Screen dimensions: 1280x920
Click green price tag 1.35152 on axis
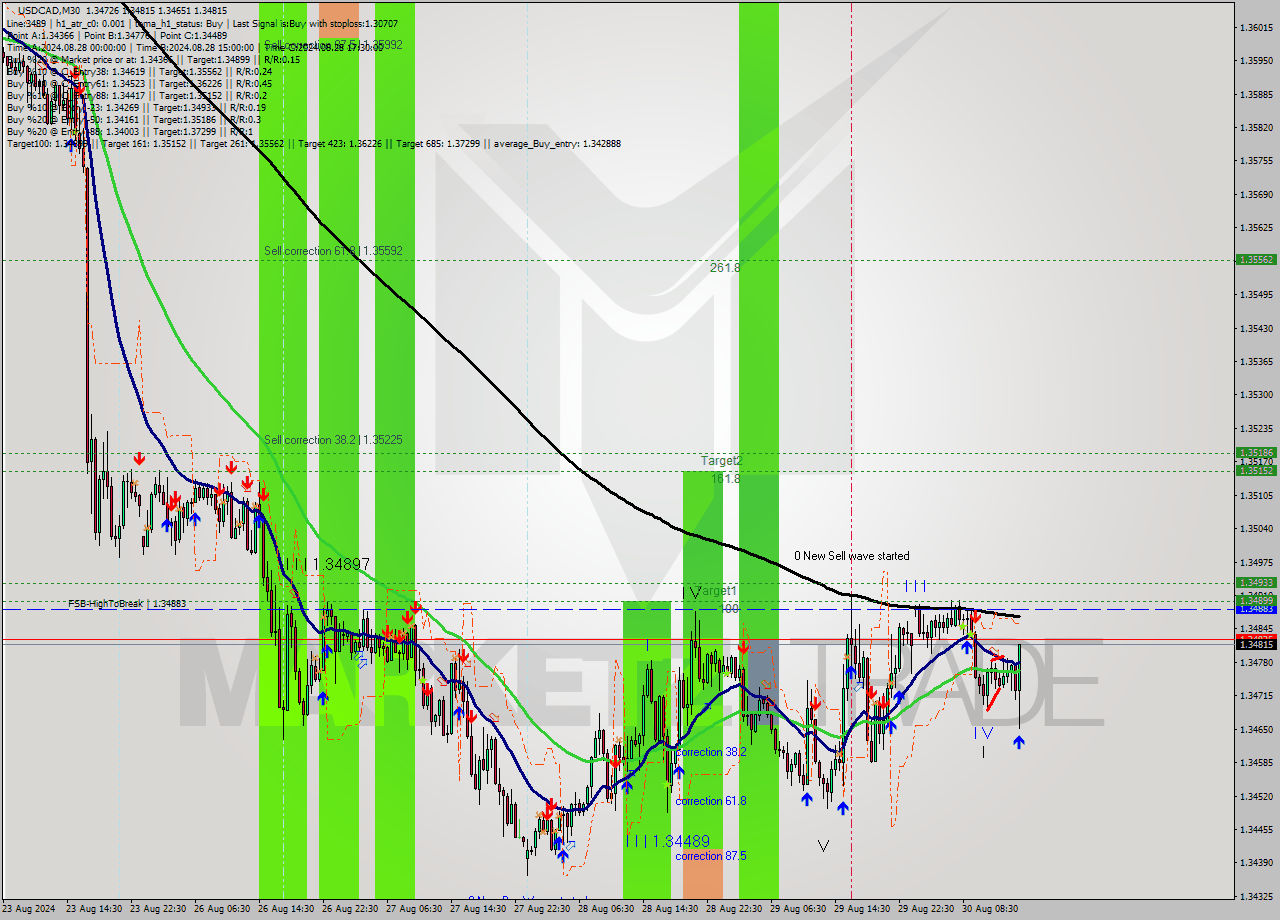[x=1256, y=470]
